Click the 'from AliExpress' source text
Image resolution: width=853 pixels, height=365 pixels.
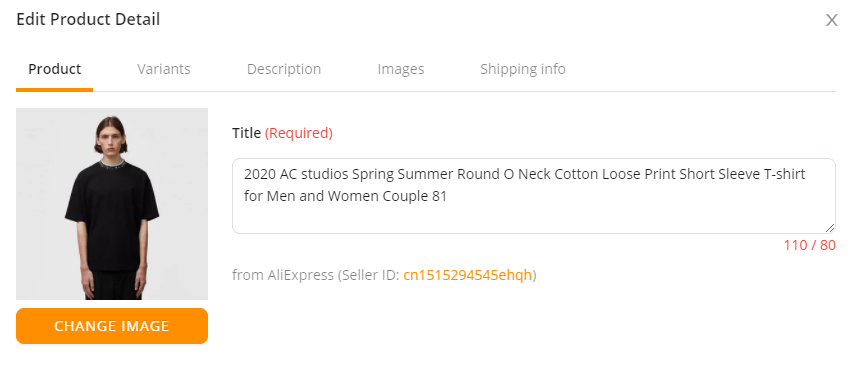[x=283, y=275]
